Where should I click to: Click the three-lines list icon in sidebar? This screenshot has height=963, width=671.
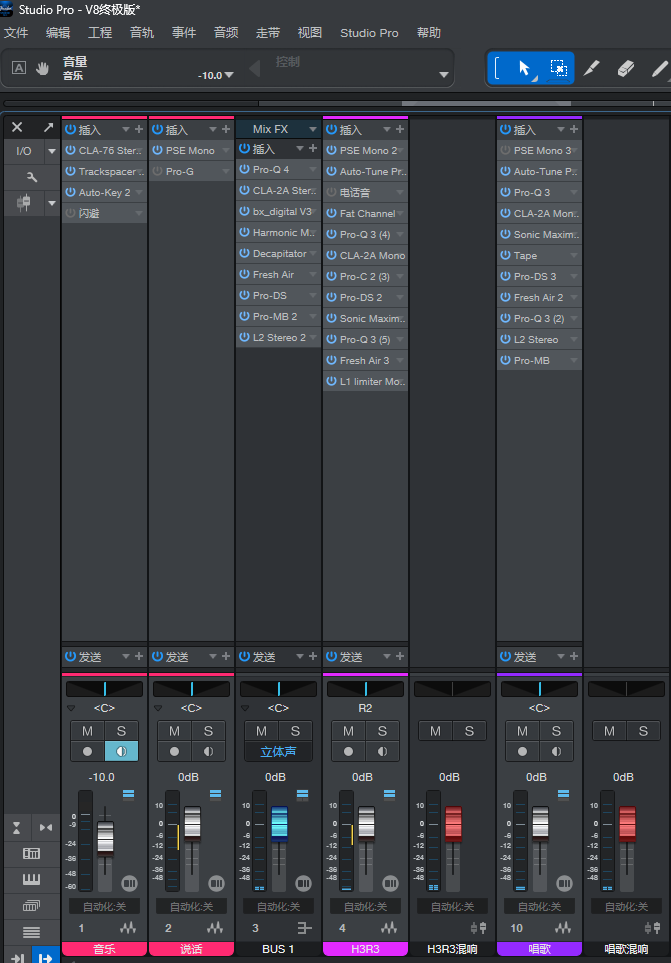31,932
